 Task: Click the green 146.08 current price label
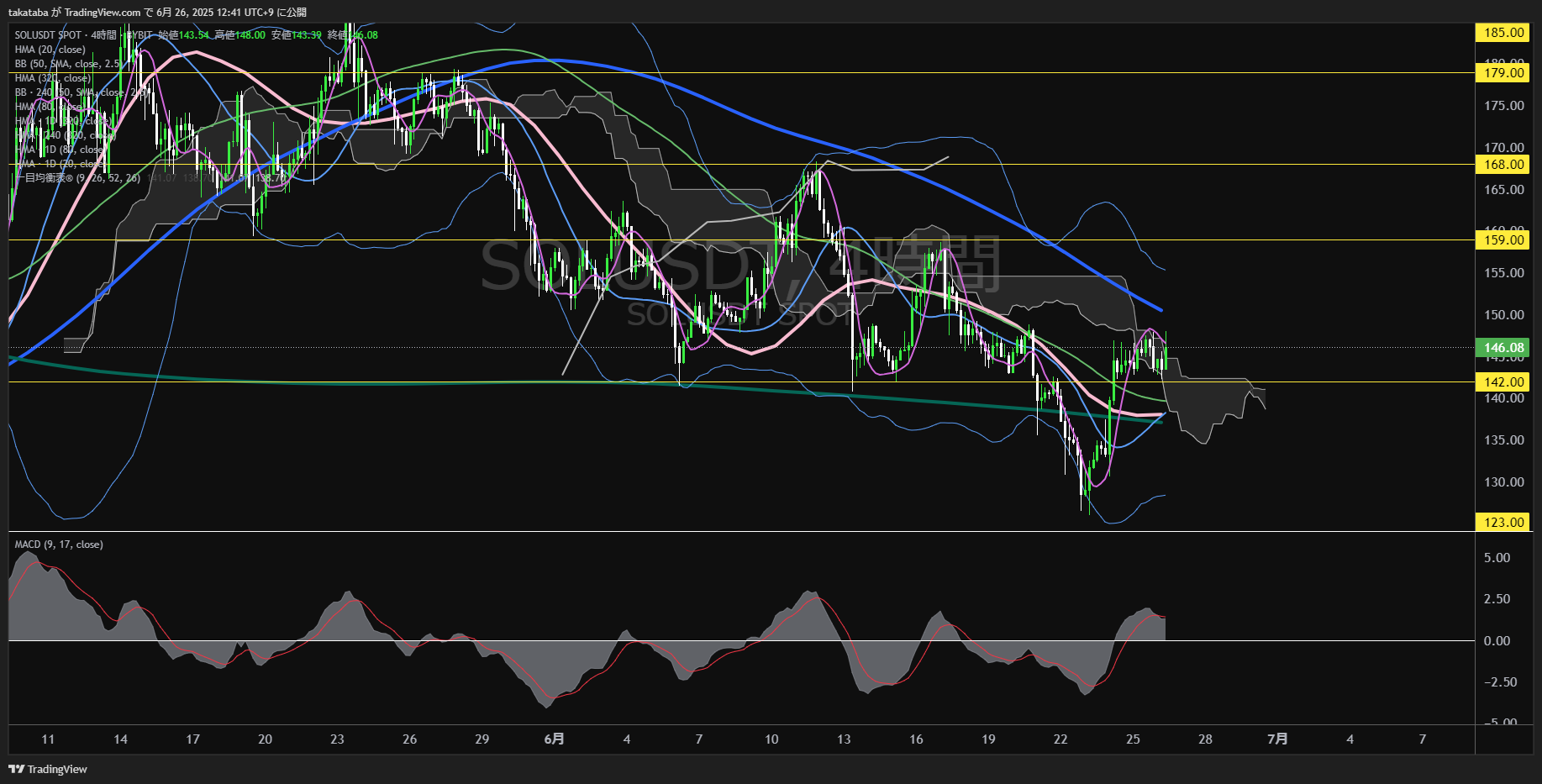point(1503,348)
